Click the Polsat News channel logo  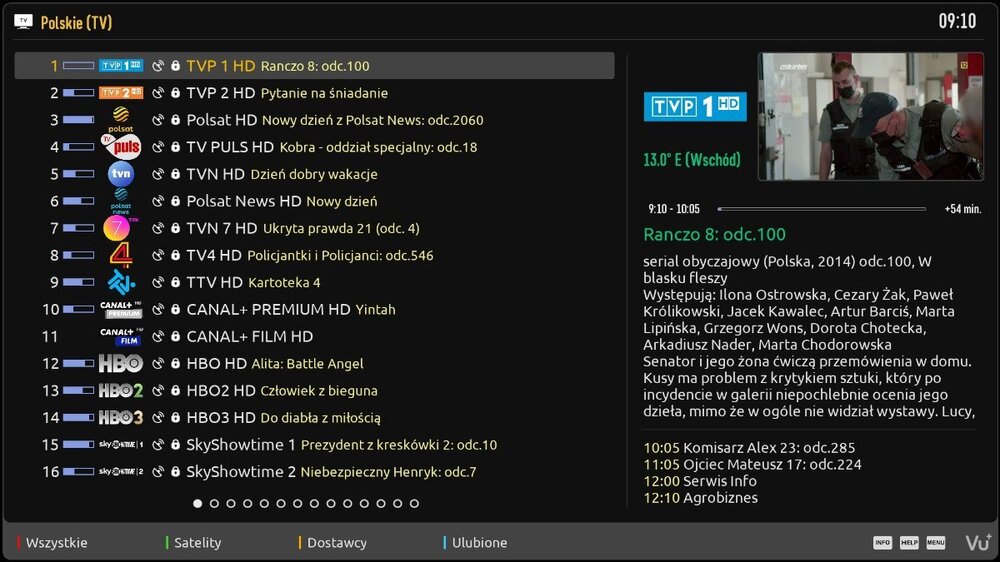[121, 201]
